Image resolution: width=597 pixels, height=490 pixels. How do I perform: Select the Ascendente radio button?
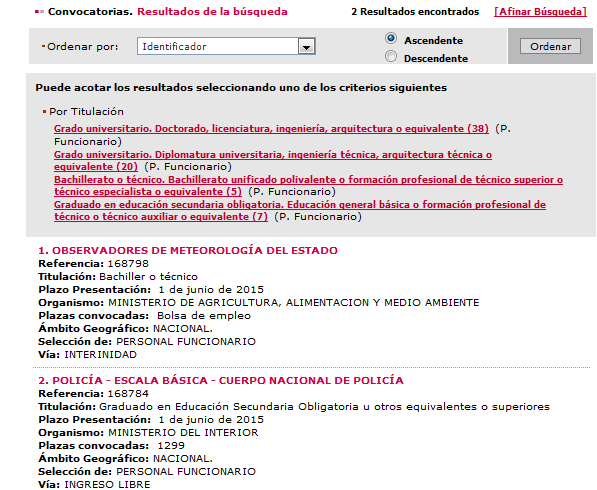click(x=391, y=38)
